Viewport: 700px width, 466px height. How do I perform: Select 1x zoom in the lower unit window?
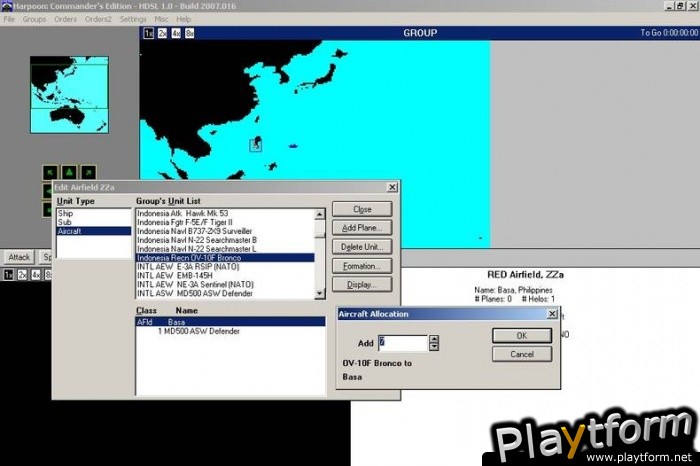click(x=8, y=275)
